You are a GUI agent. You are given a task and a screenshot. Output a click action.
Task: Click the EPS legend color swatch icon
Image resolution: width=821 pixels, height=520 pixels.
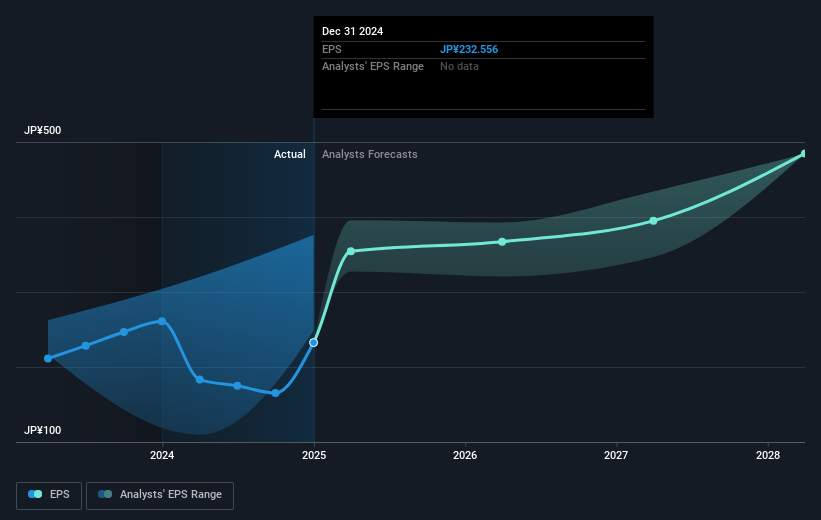point(35,494)
